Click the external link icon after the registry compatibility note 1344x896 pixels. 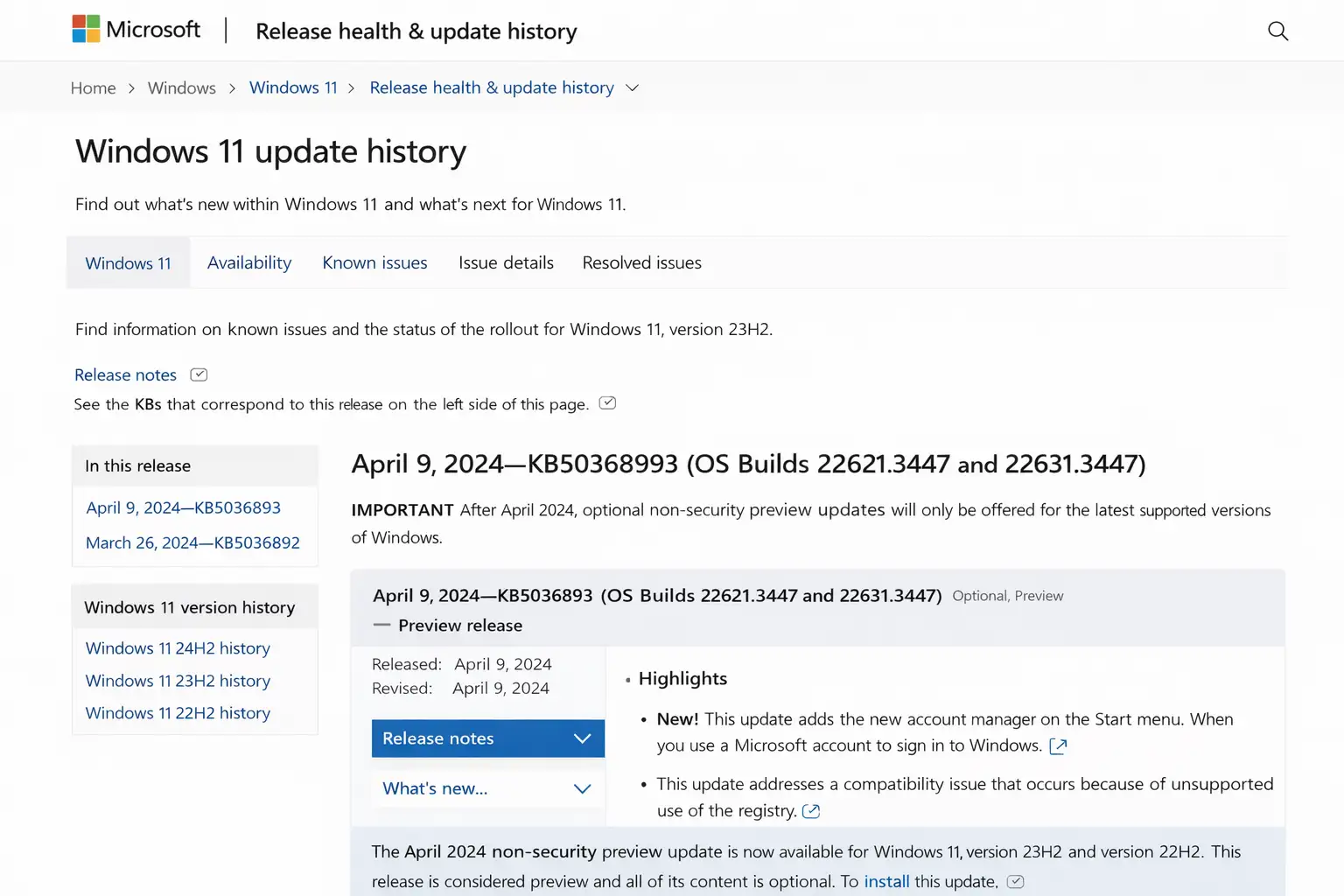(x=811, y=811)
